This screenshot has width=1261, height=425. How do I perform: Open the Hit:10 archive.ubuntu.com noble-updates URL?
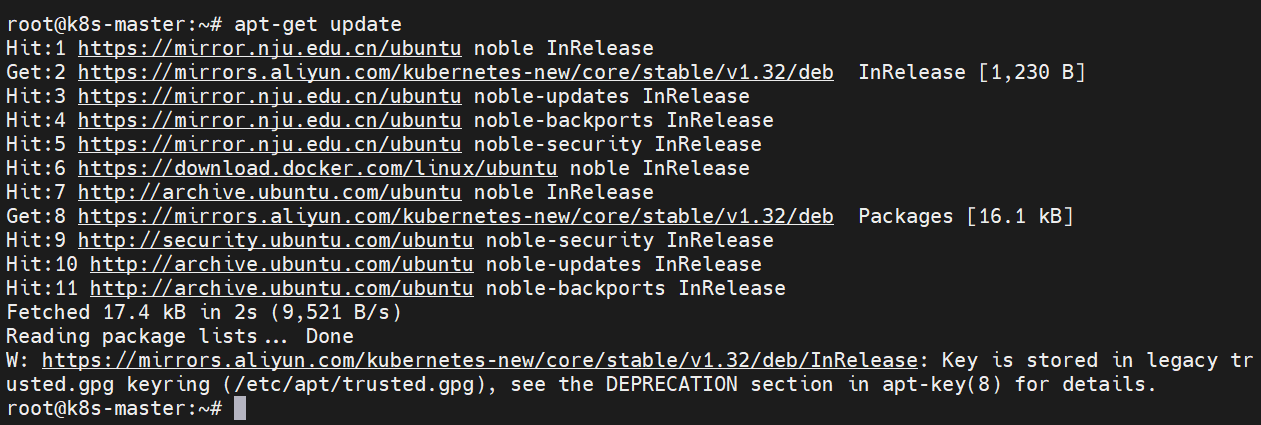tap(281, 264)
